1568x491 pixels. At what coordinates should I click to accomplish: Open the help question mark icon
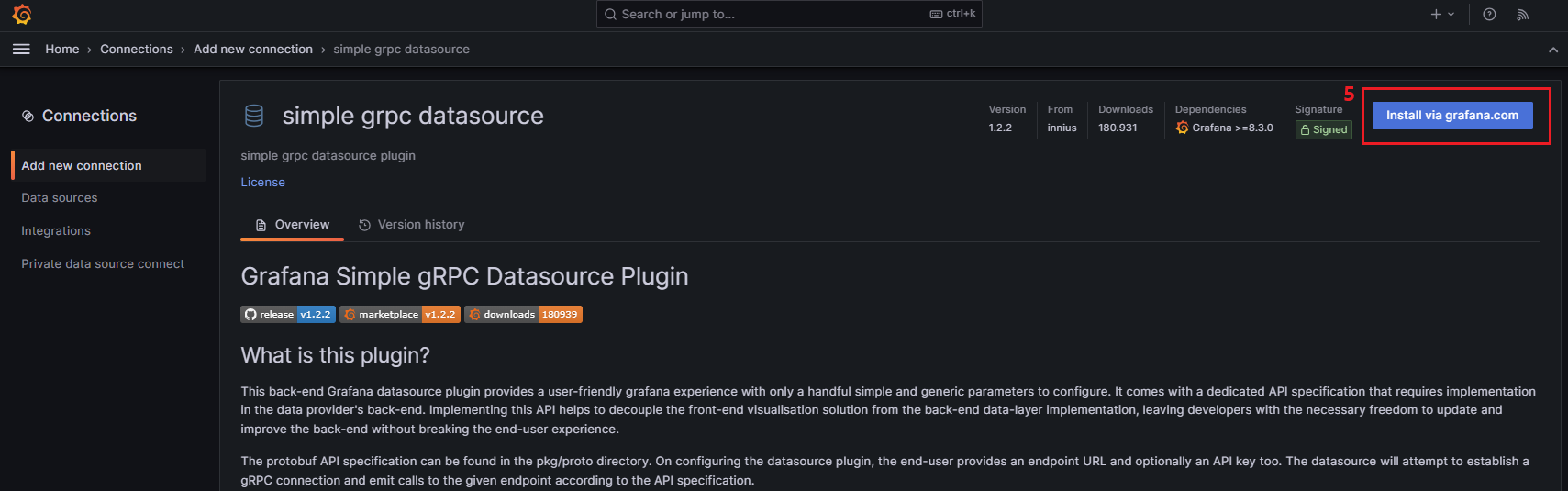1489,15
